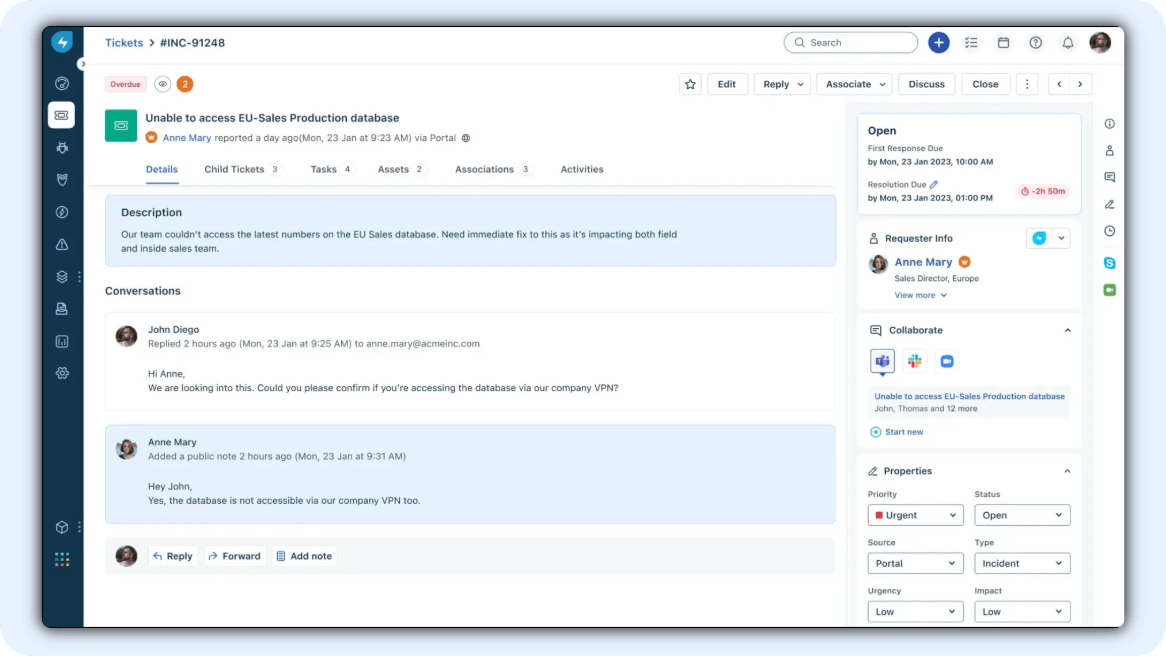Click the Start new link
Viewport: 1166px width, 656px height.
click(x=903, y=432)
